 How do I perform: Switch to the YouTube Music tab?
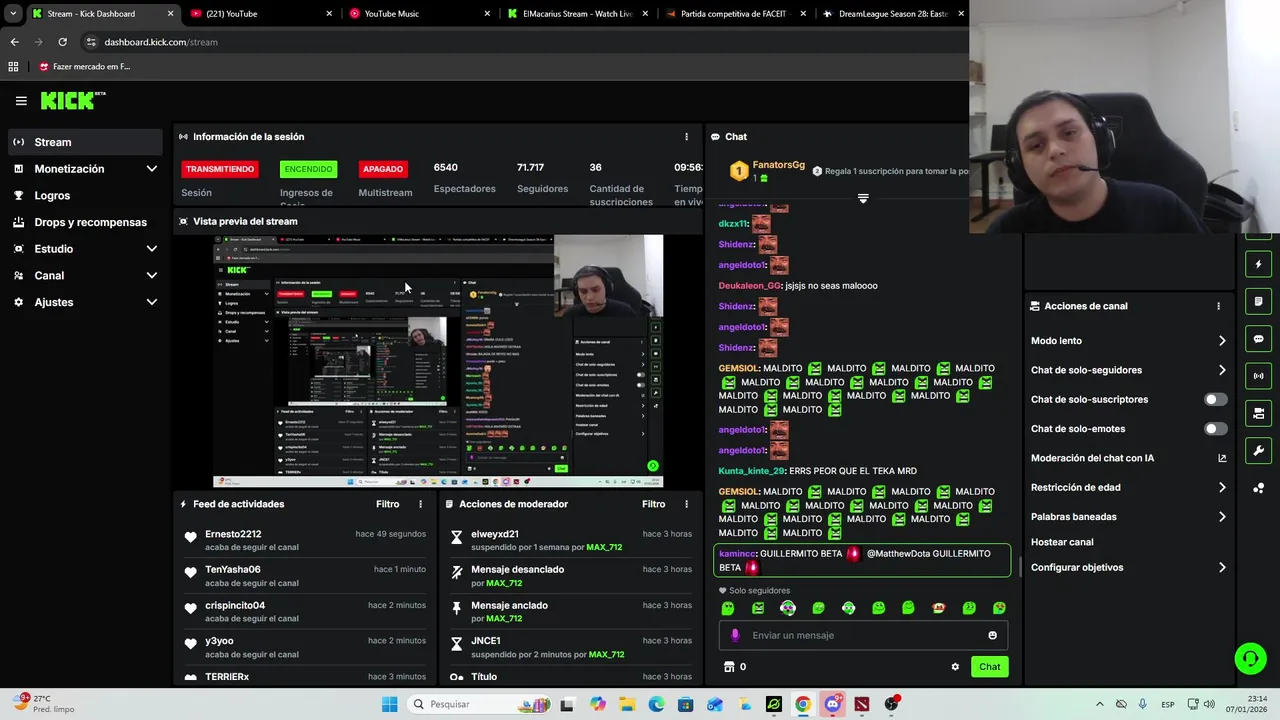tap(419, 14)
